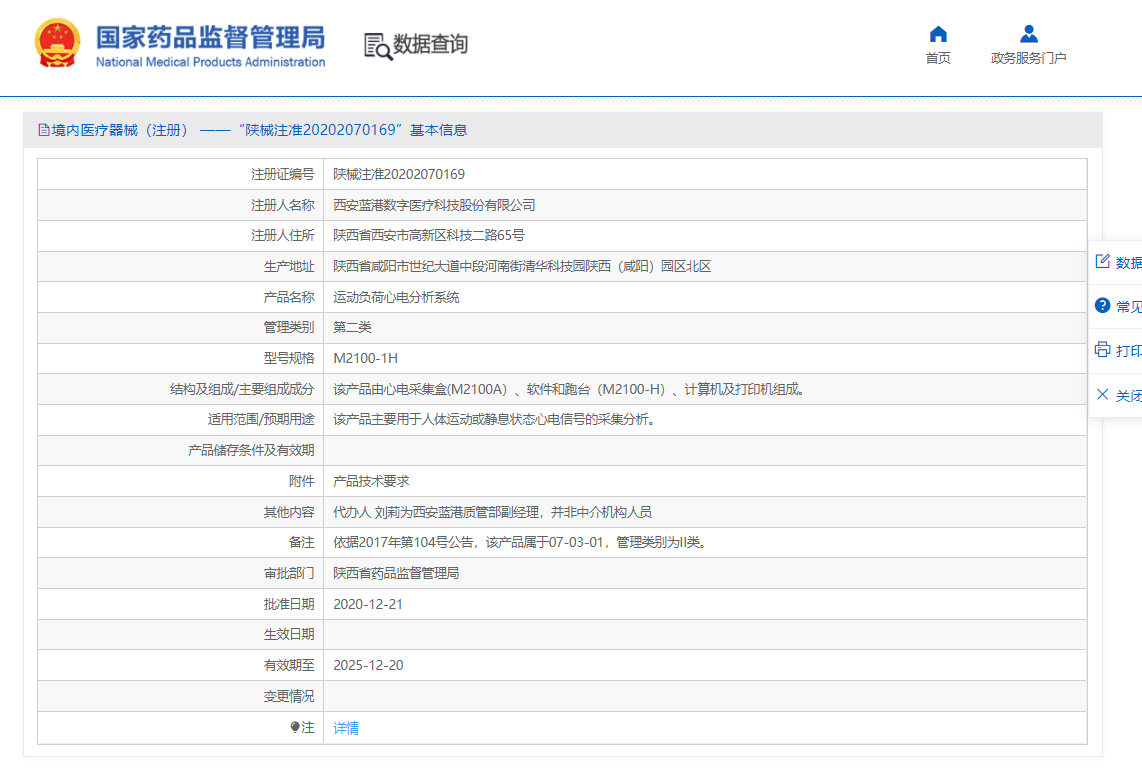Image resolution: width=1142 pixels, height=775 pixels.
Task: Click the 注册人名称 row label
Action: (x=283, y=205)
